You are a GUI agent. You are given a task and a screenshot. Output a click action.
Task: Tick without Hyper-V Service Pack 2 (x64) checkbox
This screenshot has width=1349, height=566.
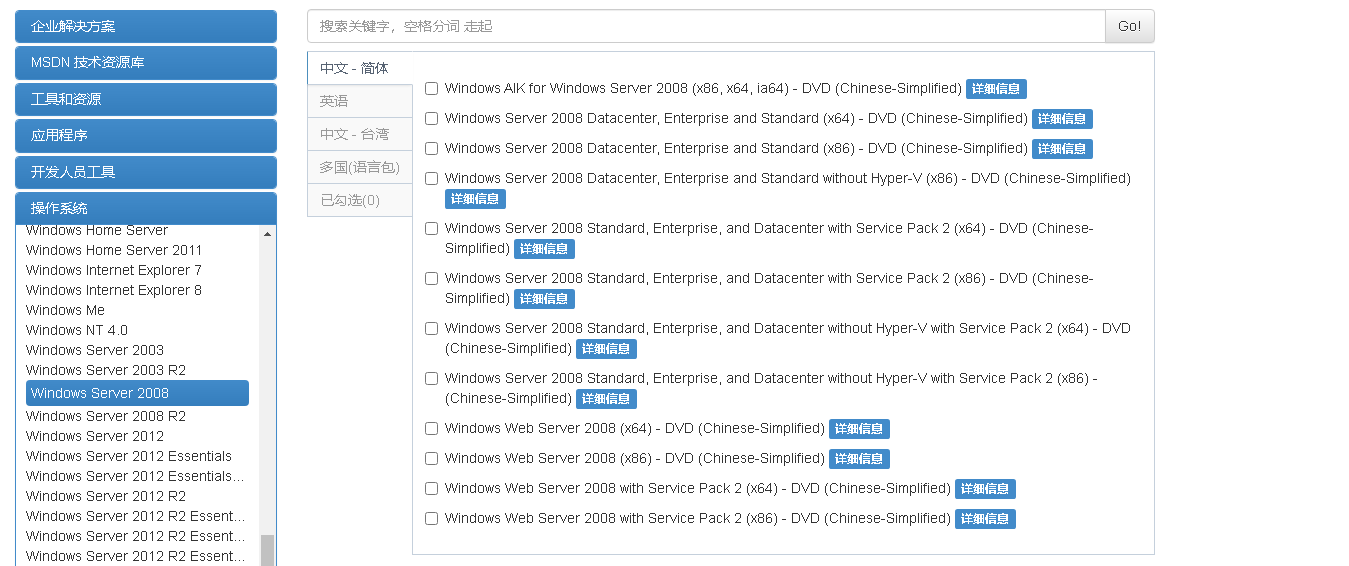432,329
